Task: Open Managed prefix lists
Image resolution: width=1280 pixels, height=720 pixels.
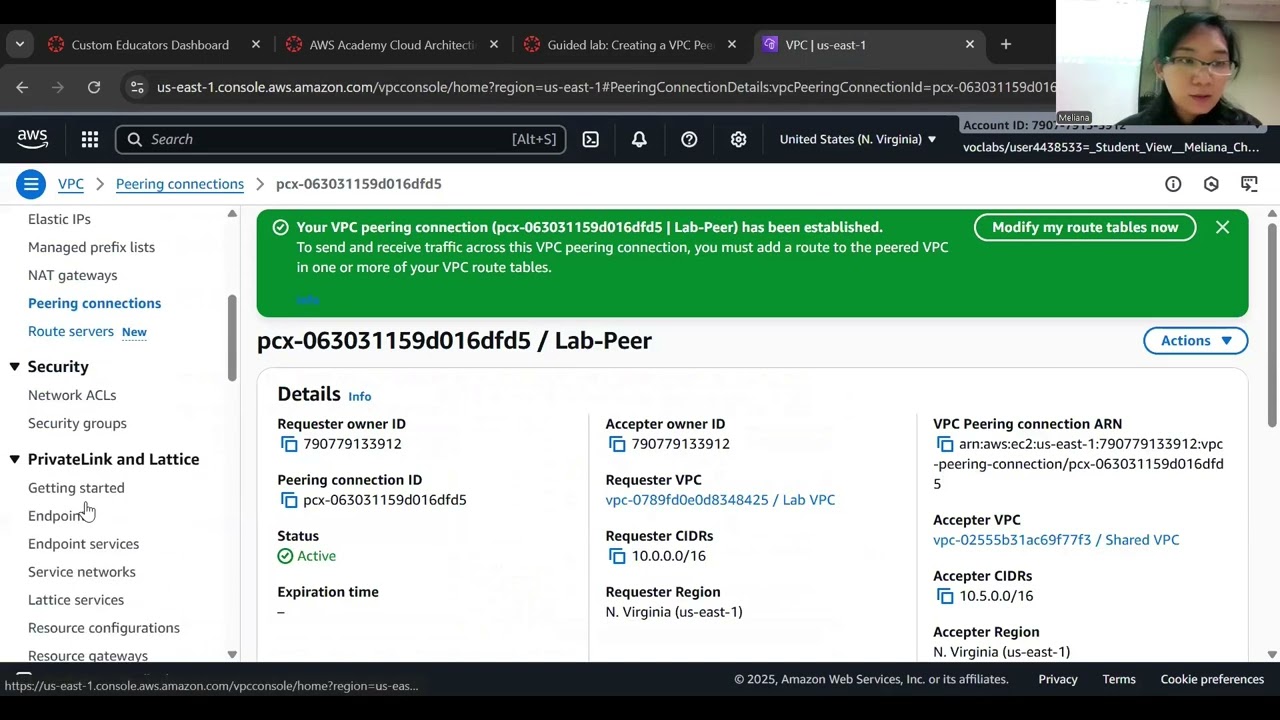Action: click(91, 247)
